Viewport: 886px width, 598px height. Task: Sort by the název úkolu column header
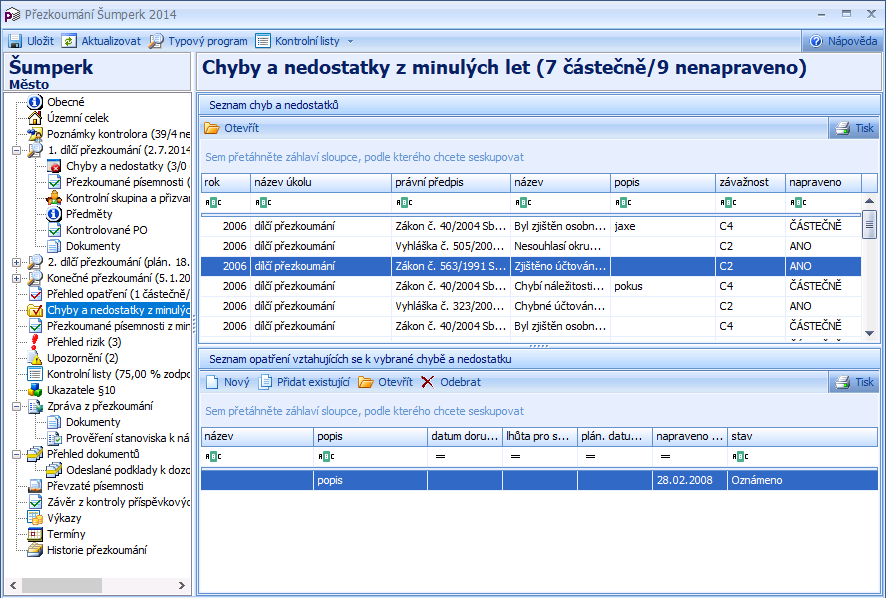coord(321,183)
